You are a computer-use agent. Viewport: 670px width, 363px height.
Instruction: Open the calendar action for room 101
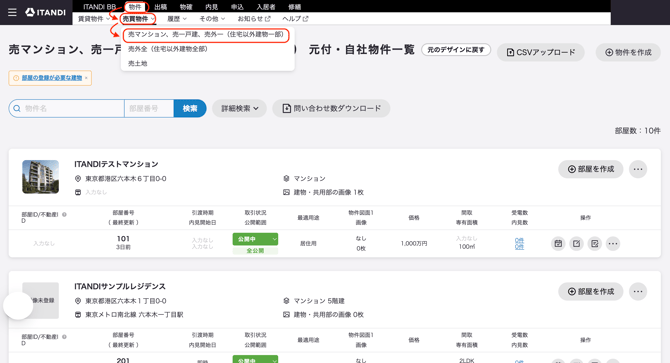pyautogui.click(x=558, y=243)
